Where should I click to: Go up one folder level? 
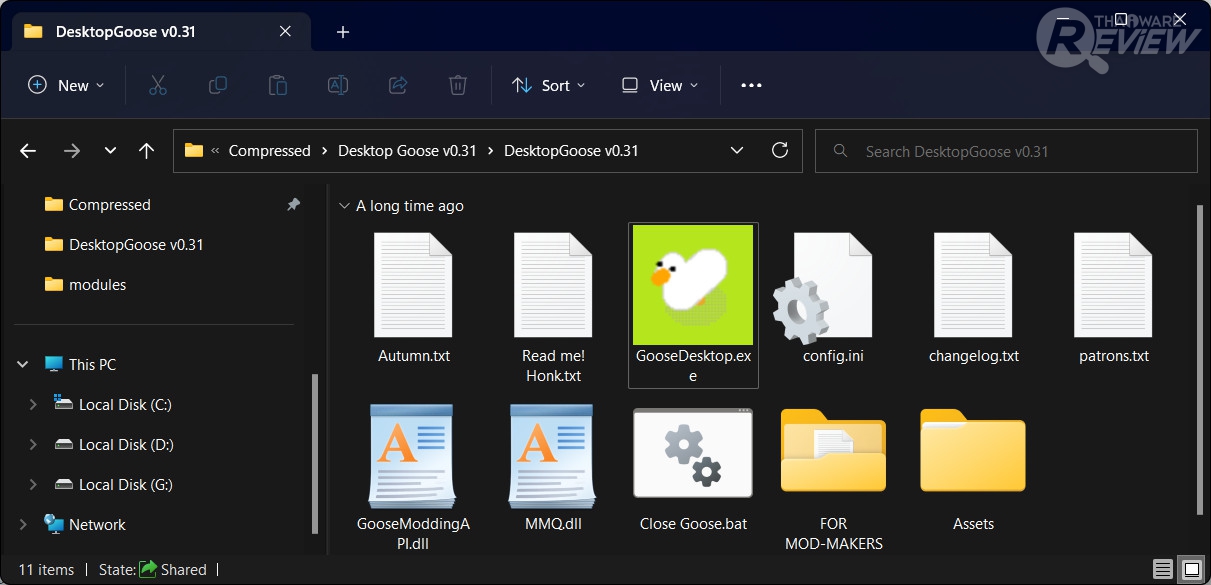[x=147, y=151]
